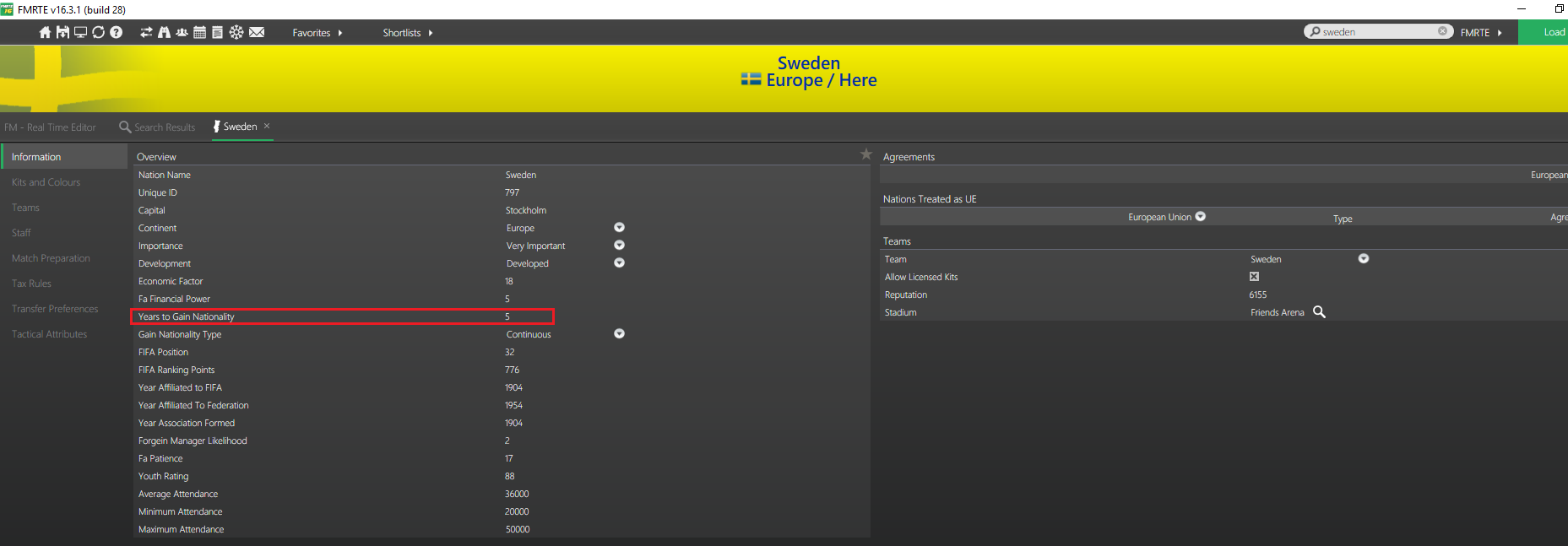
Task: Close the Sweden tab
Action: [x=267, y=126]
